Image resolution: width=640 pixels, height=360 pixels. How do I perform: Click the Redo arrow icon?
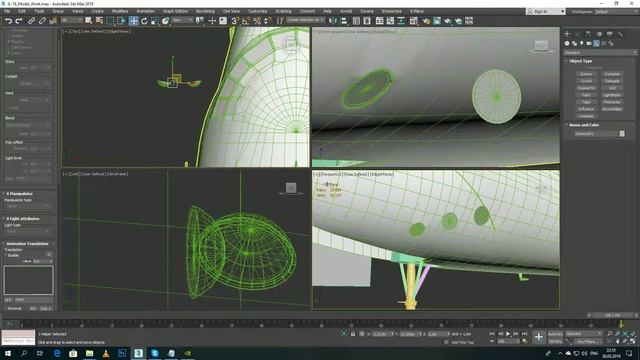tap(19, 21)
